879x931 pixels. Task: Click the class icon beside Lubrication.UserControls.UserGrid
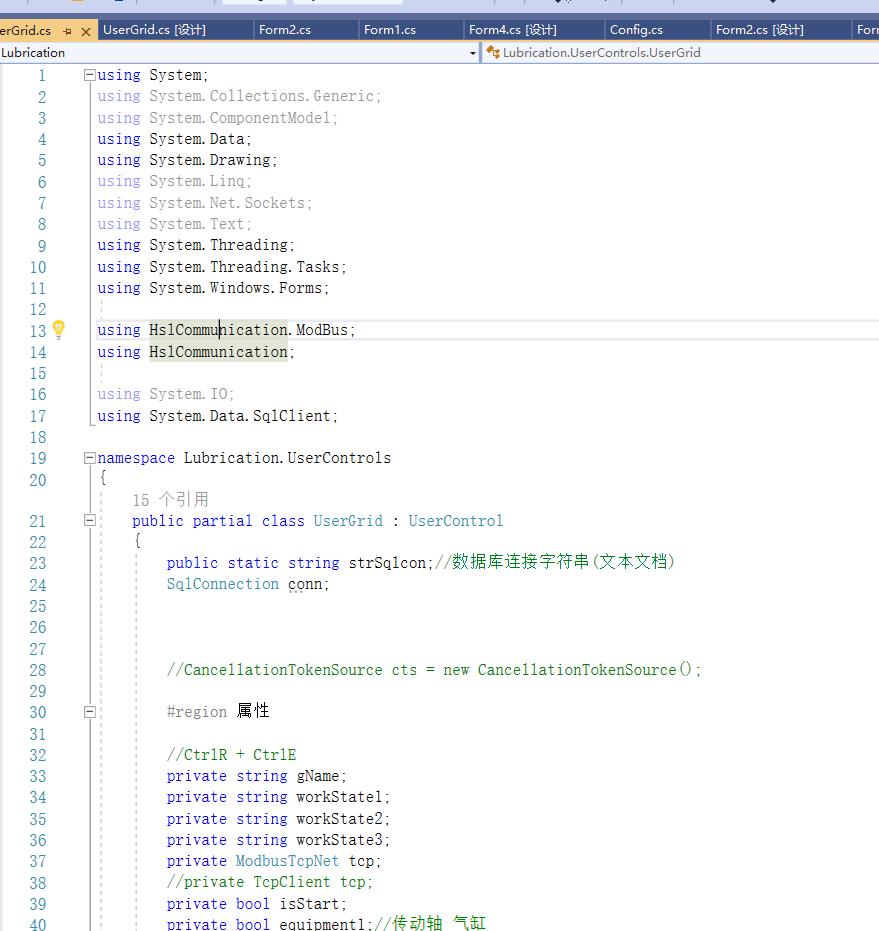click(493, 52)
